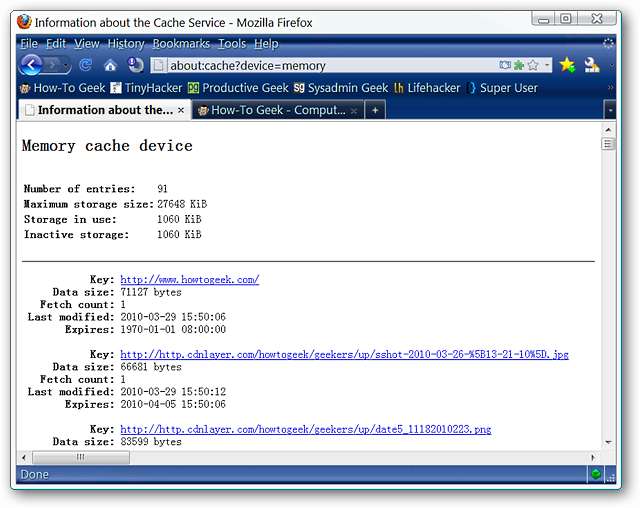Reload the current page
This screenshot has height=508, width=640.
pyautogui.click(x=86, y=65)
